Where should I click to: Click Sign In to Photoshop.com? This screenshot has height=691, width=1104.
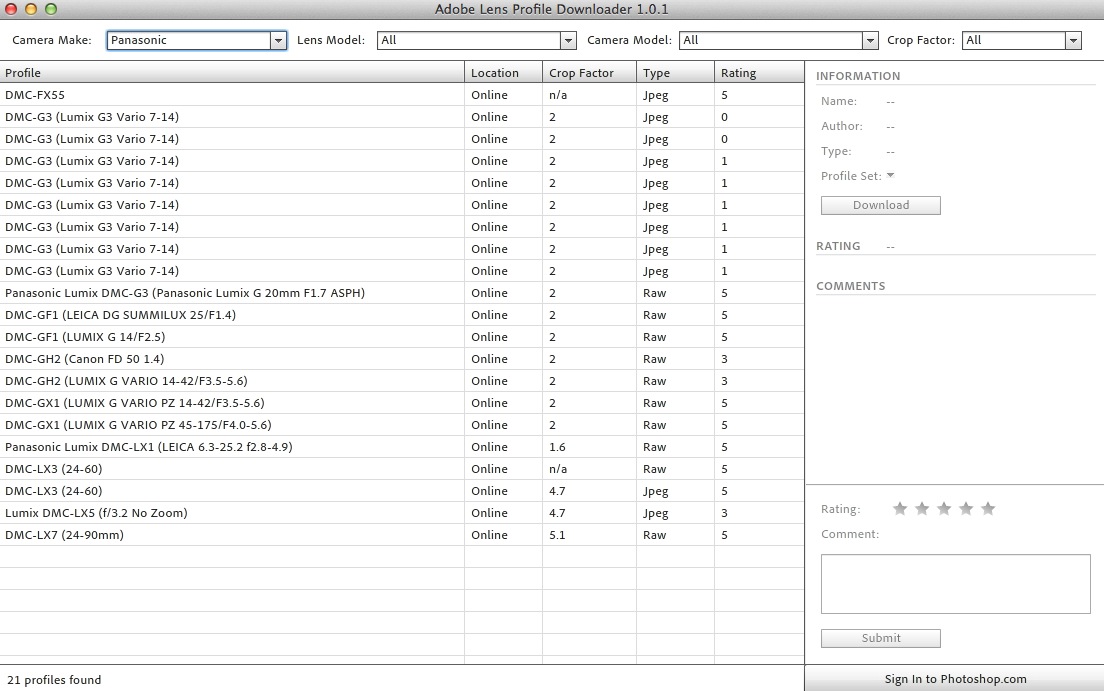[955, 679]
